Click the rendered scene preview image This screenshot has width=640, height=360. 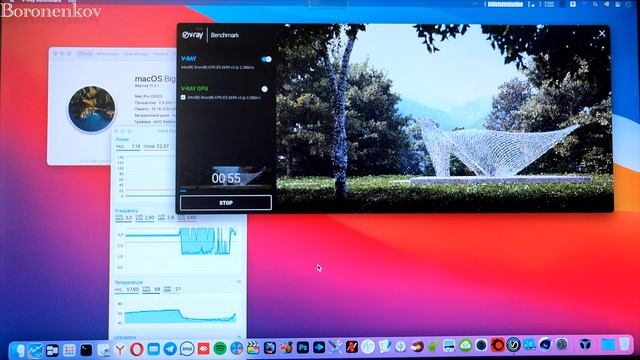[x=445, y=118]
